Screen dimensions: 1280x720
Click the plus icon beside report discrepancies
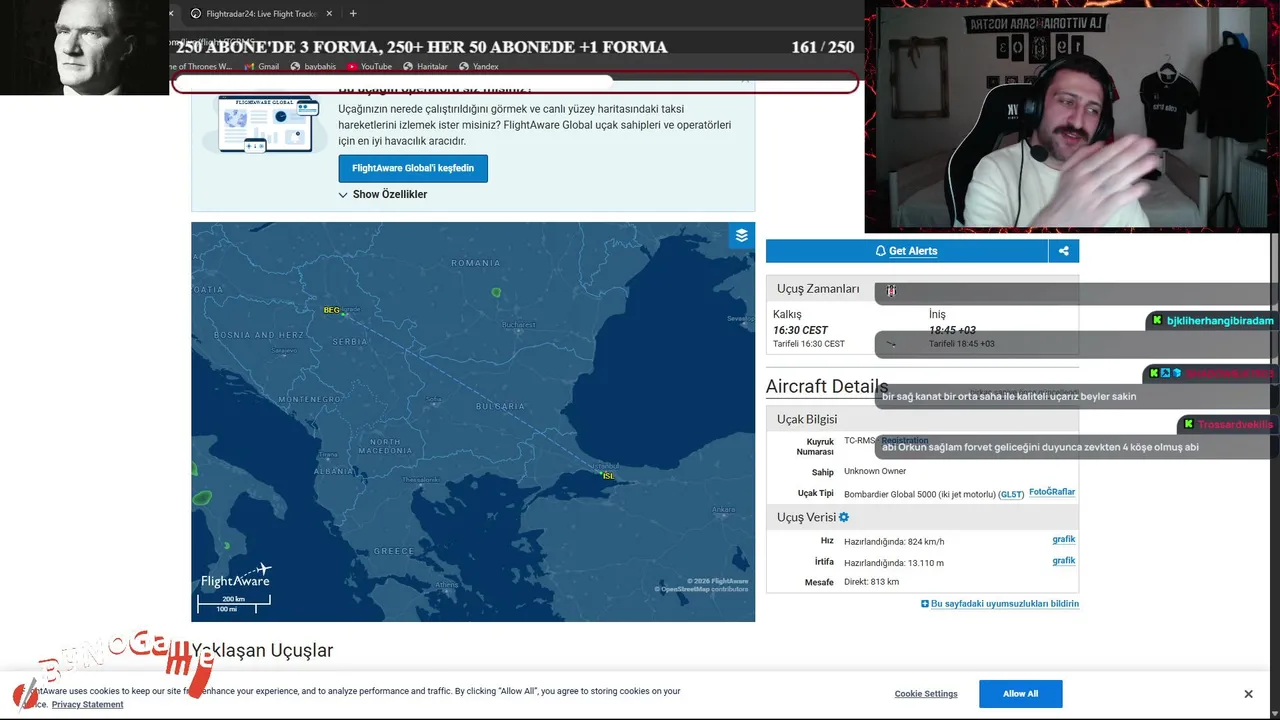(925, 604)
